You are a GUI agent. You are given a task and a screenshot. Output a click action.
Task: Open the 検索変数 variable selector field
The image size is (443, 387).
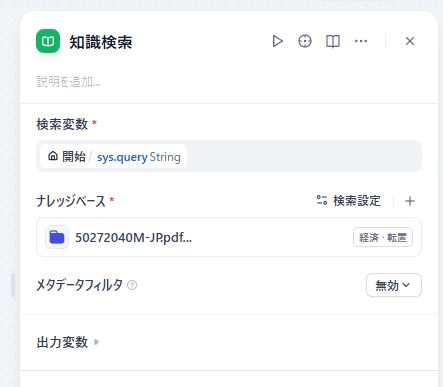click(229, 156)
